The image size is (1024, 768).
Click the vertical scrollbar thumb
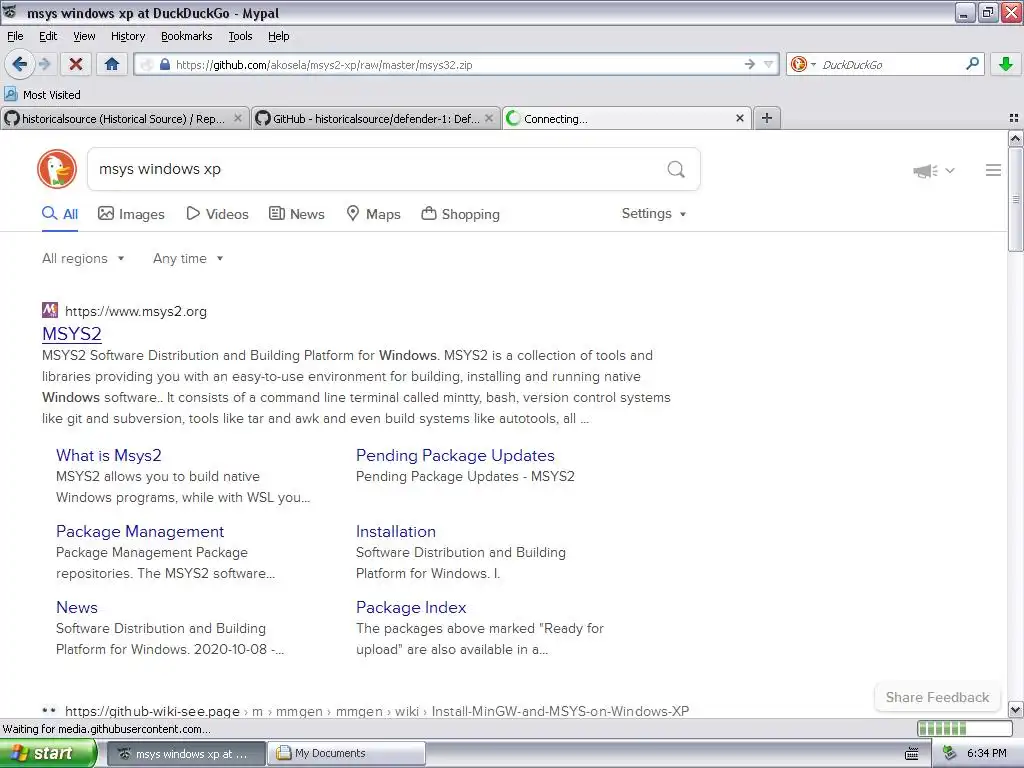pos(1016,199)
